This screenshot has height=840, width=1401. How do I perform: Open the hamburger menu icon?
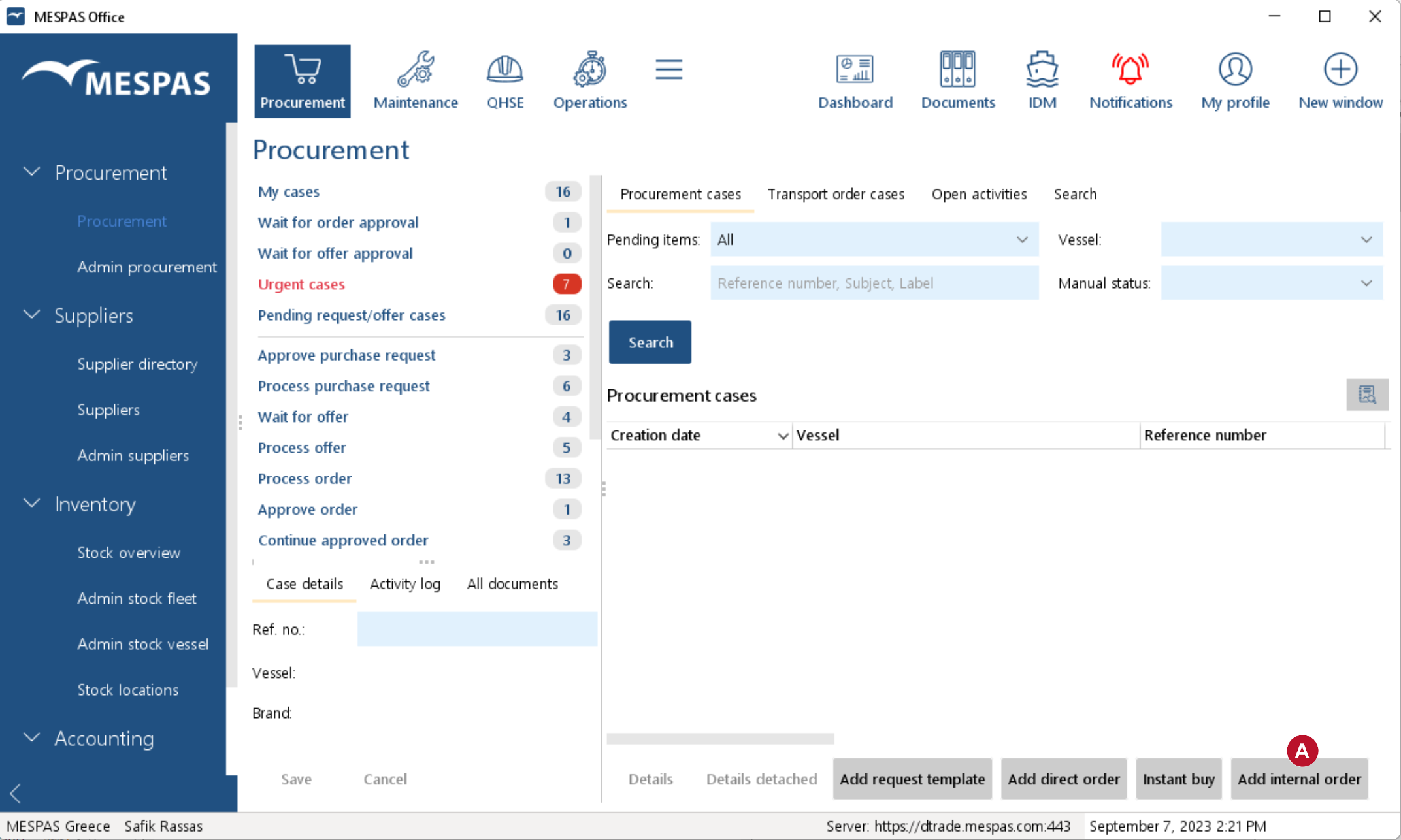(668, 69)
